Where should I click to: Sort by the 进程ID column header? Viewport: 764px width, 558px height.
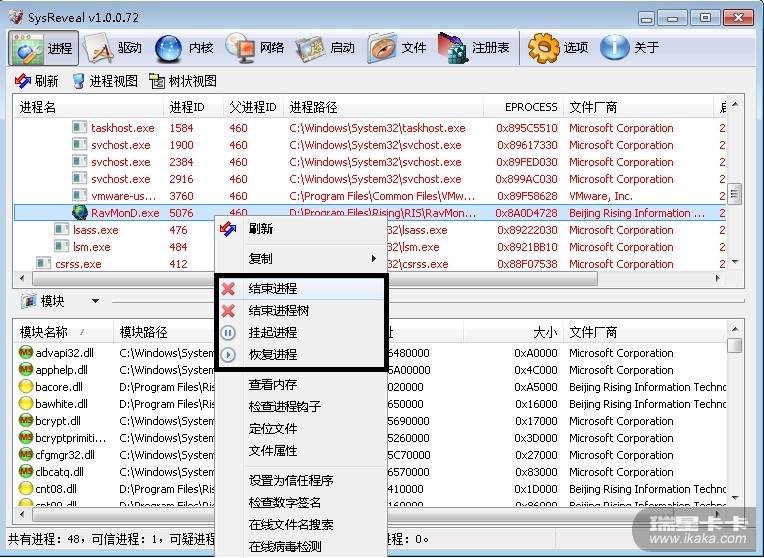point(193,107)
